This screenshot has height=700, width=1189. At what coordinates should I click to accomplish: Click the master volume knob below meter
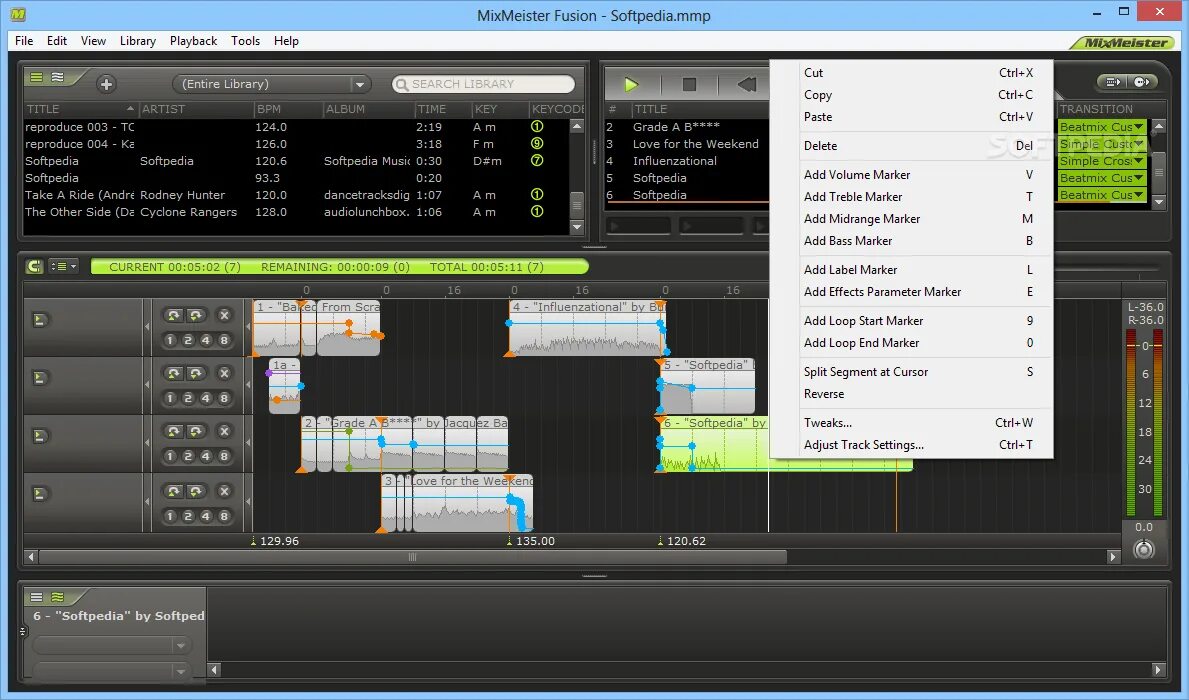pyautogui.click(x=1144, y=549)
